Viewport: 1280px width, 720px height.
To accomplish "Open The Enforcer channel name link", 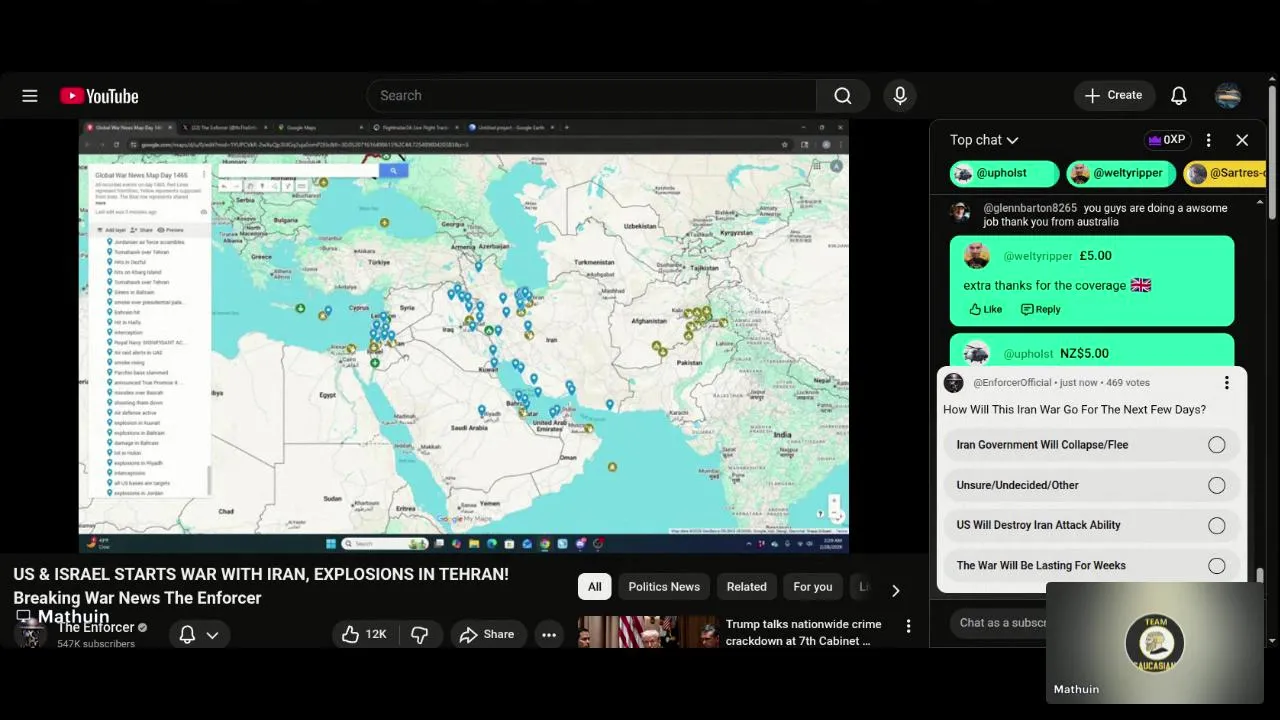I will tap(96, 627).
